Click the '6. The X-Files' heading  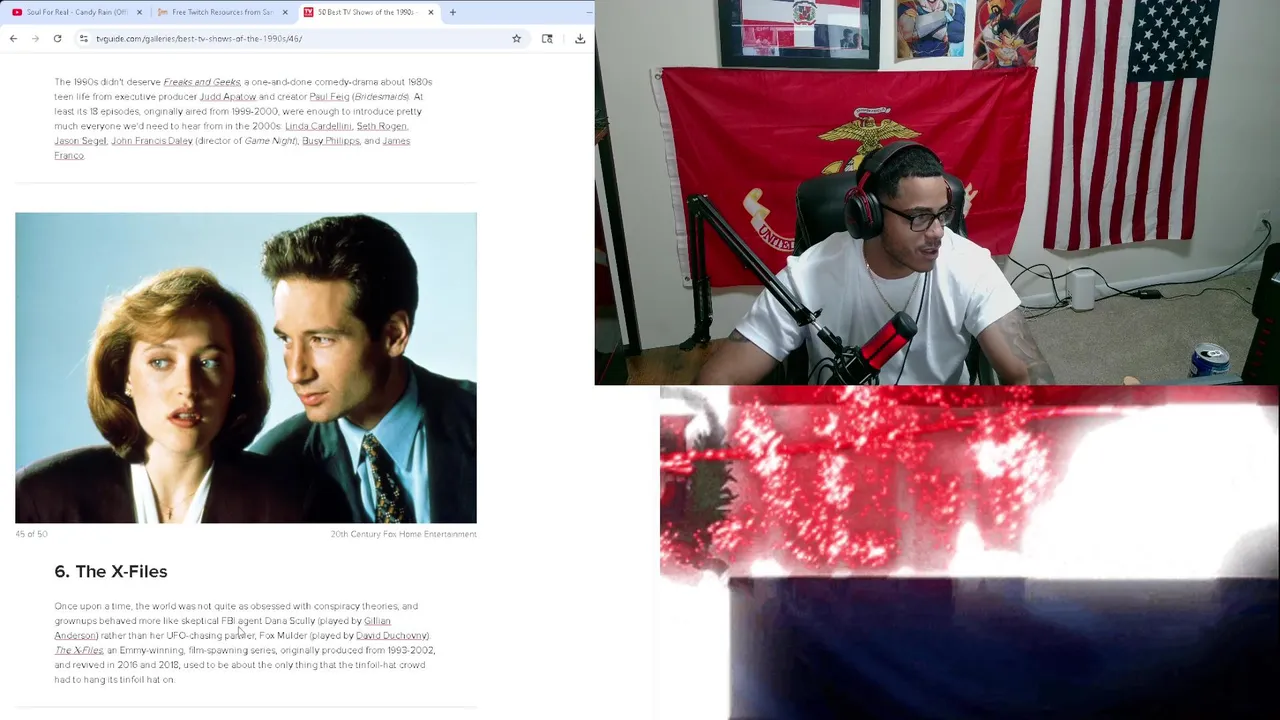click(x=111, y=571)
